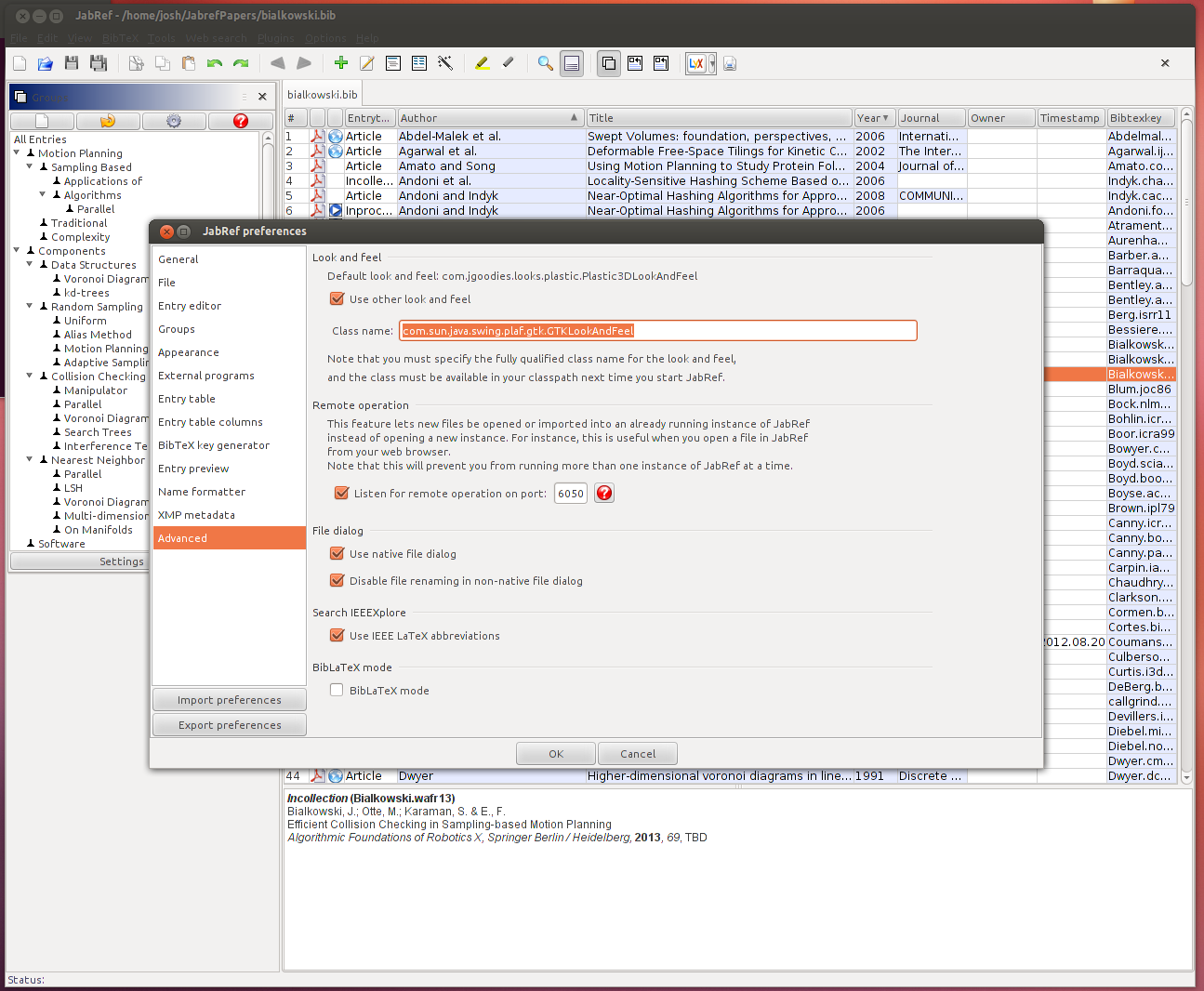Click the Unmark entries eraser icon

pyautogui.click(x=509, y=63)
